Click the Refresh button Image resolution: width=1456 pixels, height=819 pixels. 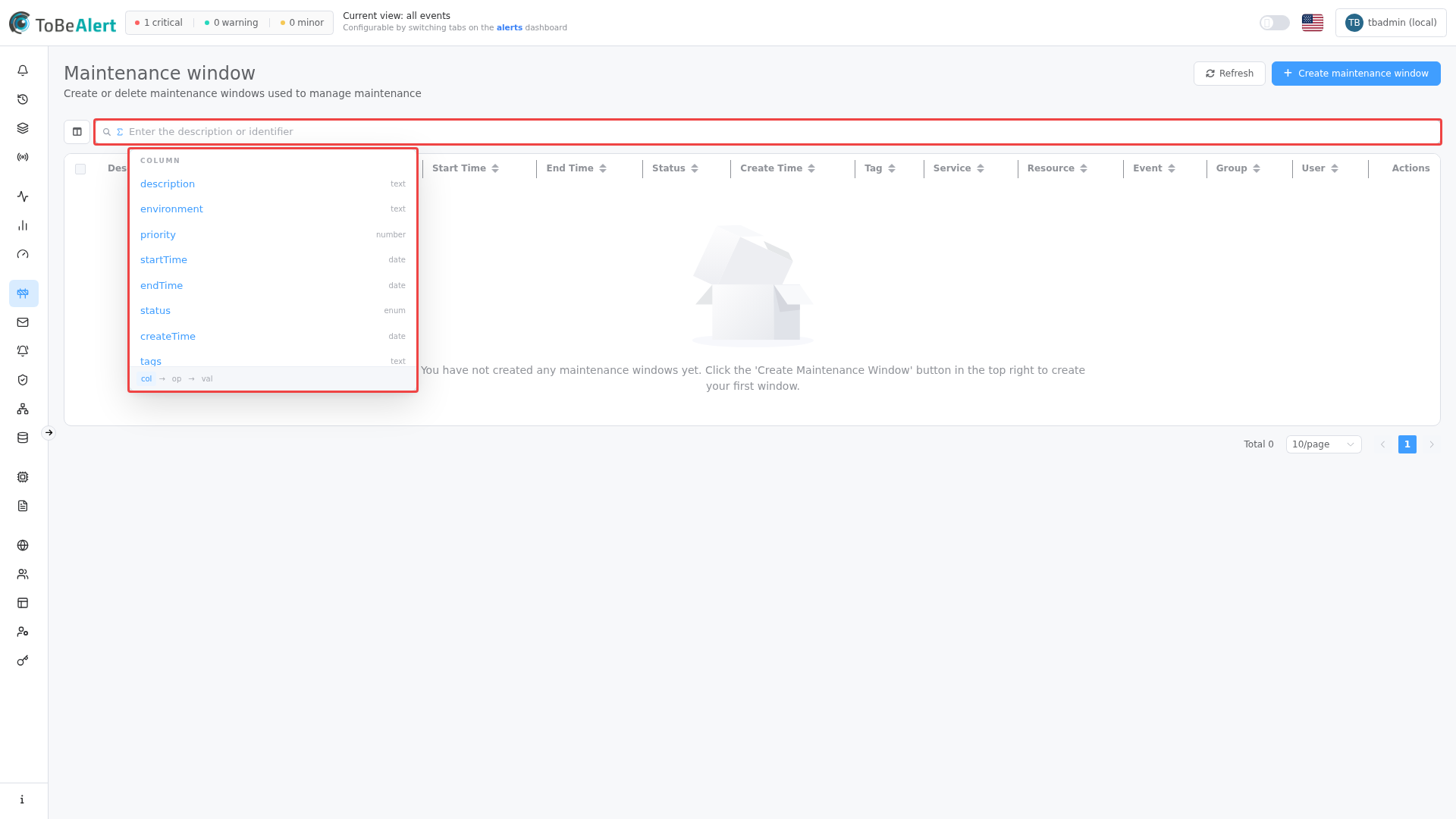click(x=1229, y=74)
